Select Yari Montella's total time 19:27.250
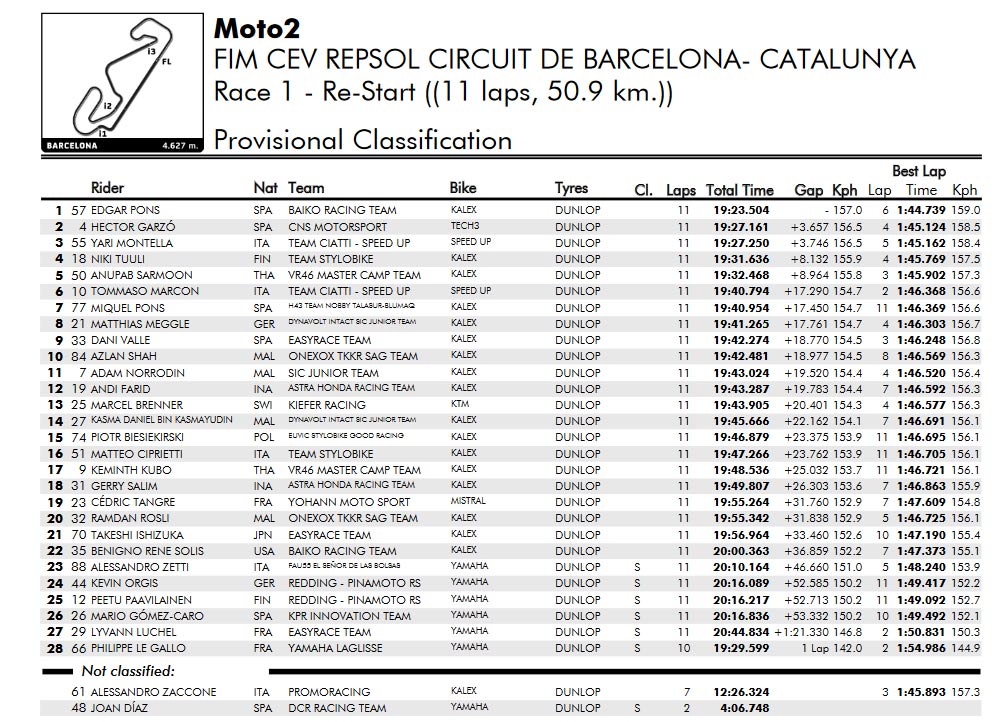The width and height of the screenshot is (1006, 722). pos(741,243)
